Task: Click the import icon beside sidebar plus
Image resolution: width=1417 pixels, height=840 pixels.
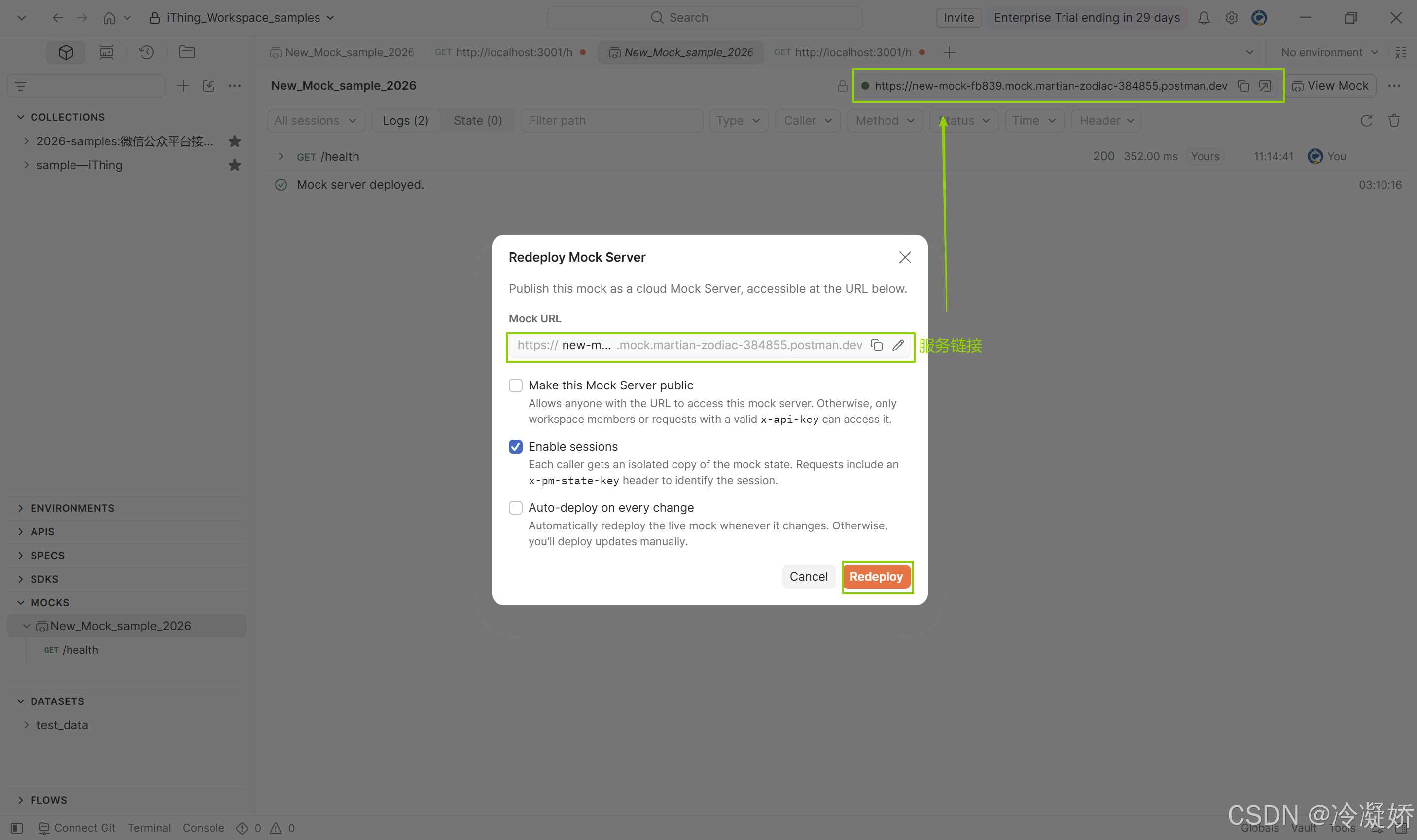Action: [209, 86]
